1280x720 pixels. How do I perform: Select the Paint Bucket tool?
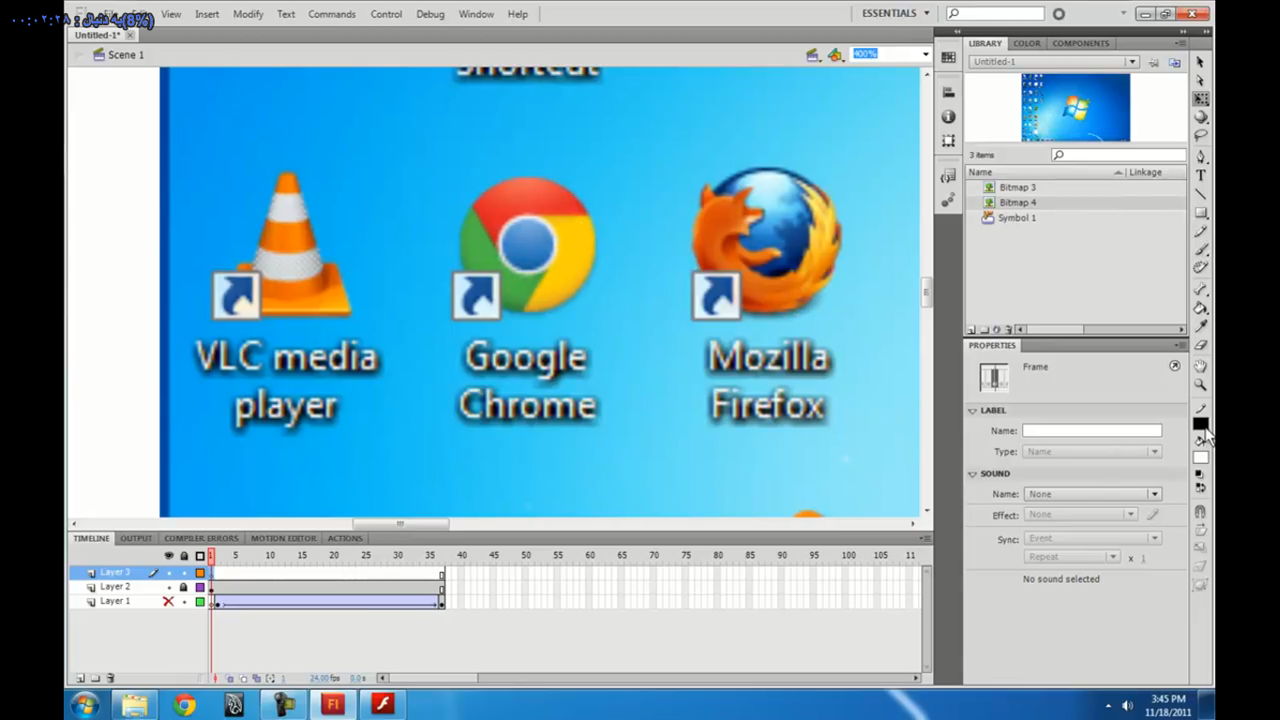click(1201, 307)
